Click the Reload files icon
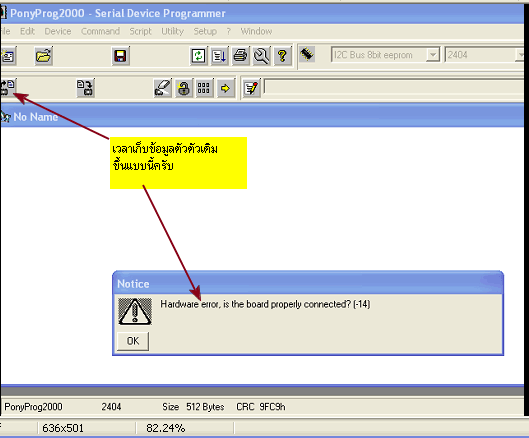The width and height of the screenshot is (529, 438). click(x=198, y=56)
